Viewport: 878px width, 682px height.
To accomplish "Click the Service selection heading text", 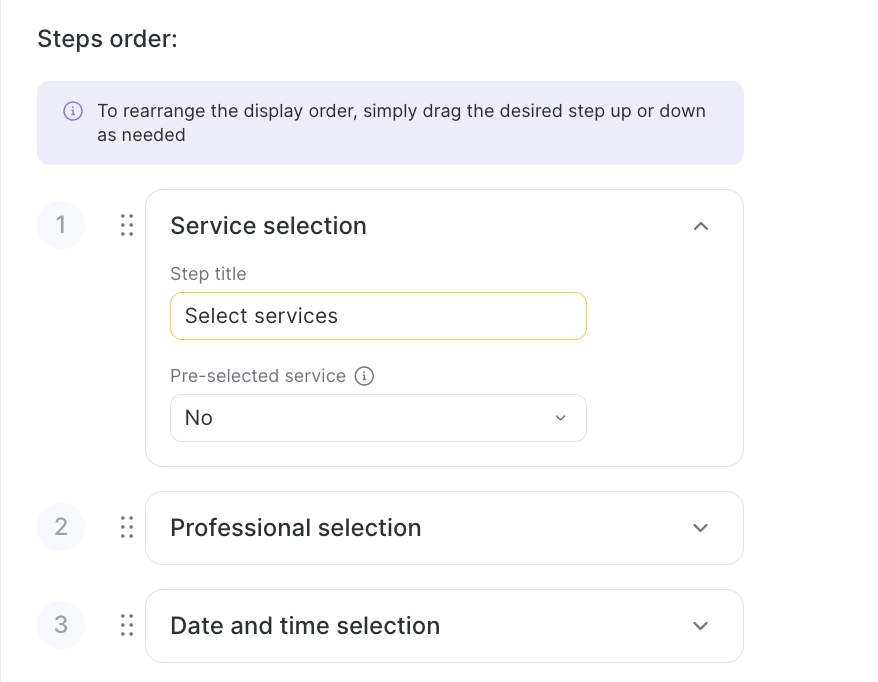I will tap(268, 226).
